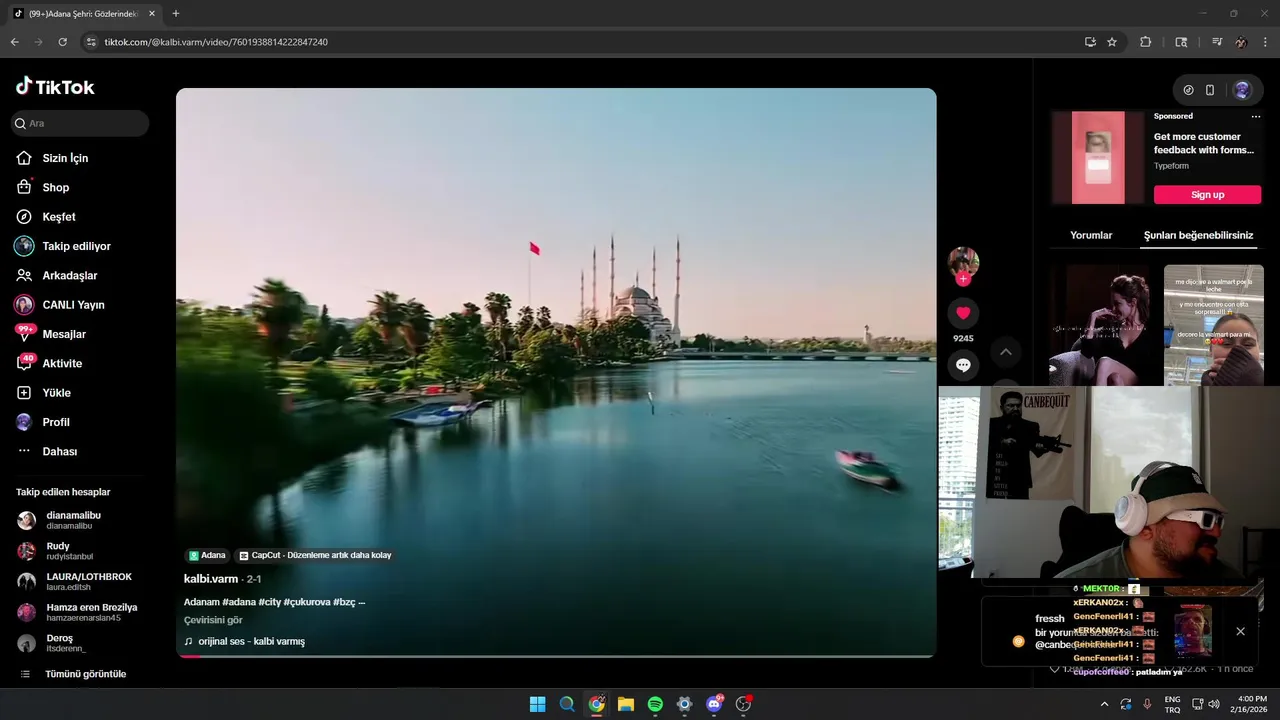Open the Arkadaşlar page
The image size is (1280, 720).
[69, 275]
